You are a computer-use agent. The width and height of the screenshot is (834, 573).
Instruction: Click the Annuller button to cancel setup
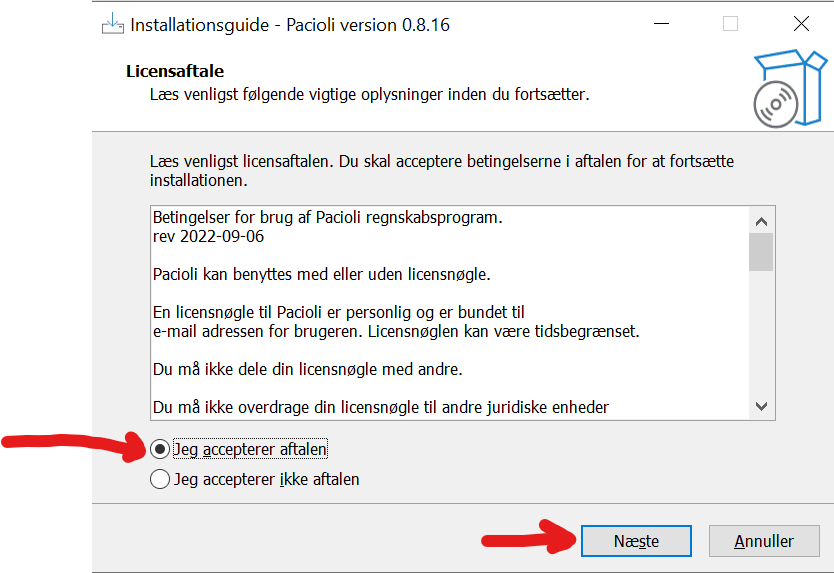pyautogui.click(x=764, y=541)
